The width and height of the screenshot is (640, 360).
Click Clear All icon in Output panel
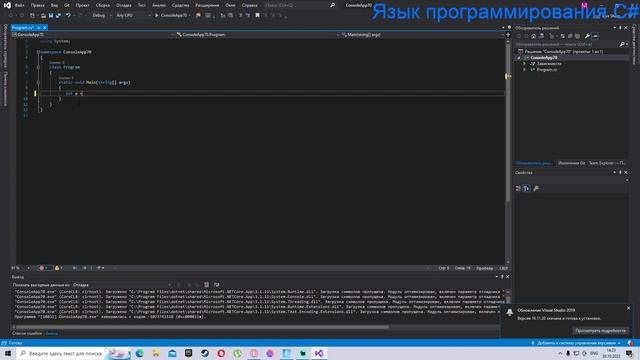[x=207, y=284]
